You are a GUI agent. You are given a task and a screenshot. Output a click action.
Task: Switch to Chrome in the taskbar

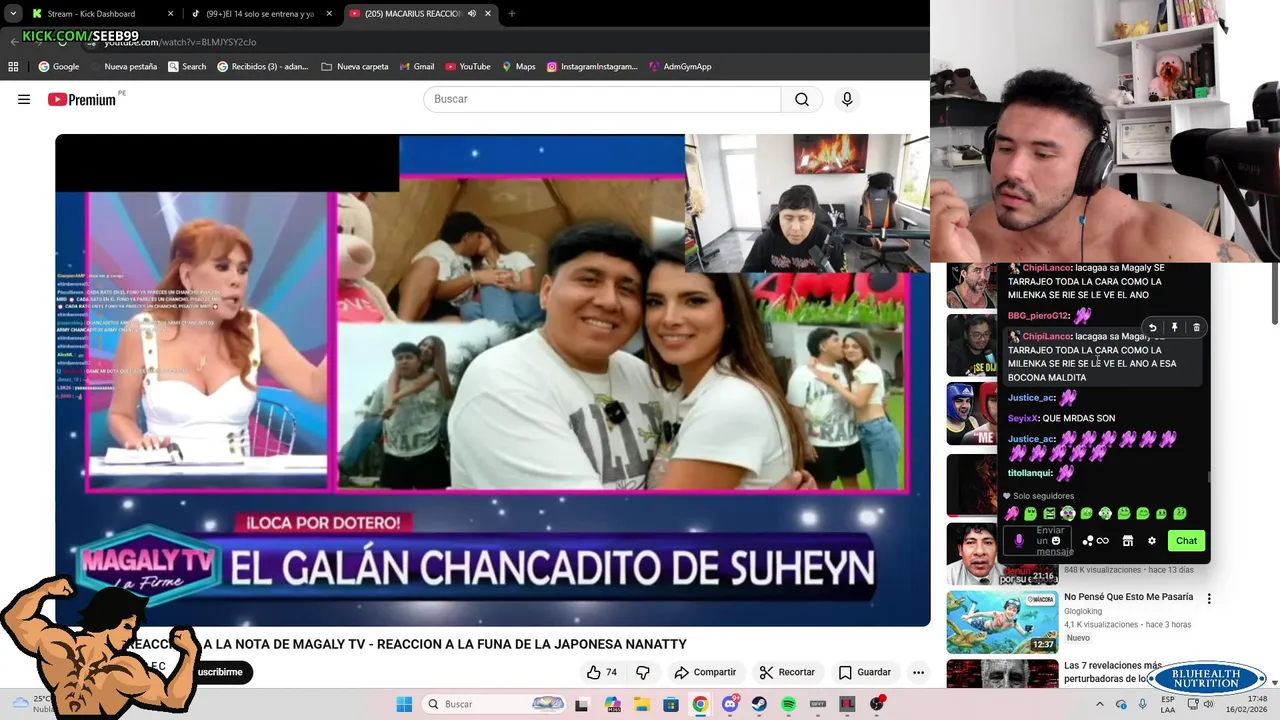700,704
